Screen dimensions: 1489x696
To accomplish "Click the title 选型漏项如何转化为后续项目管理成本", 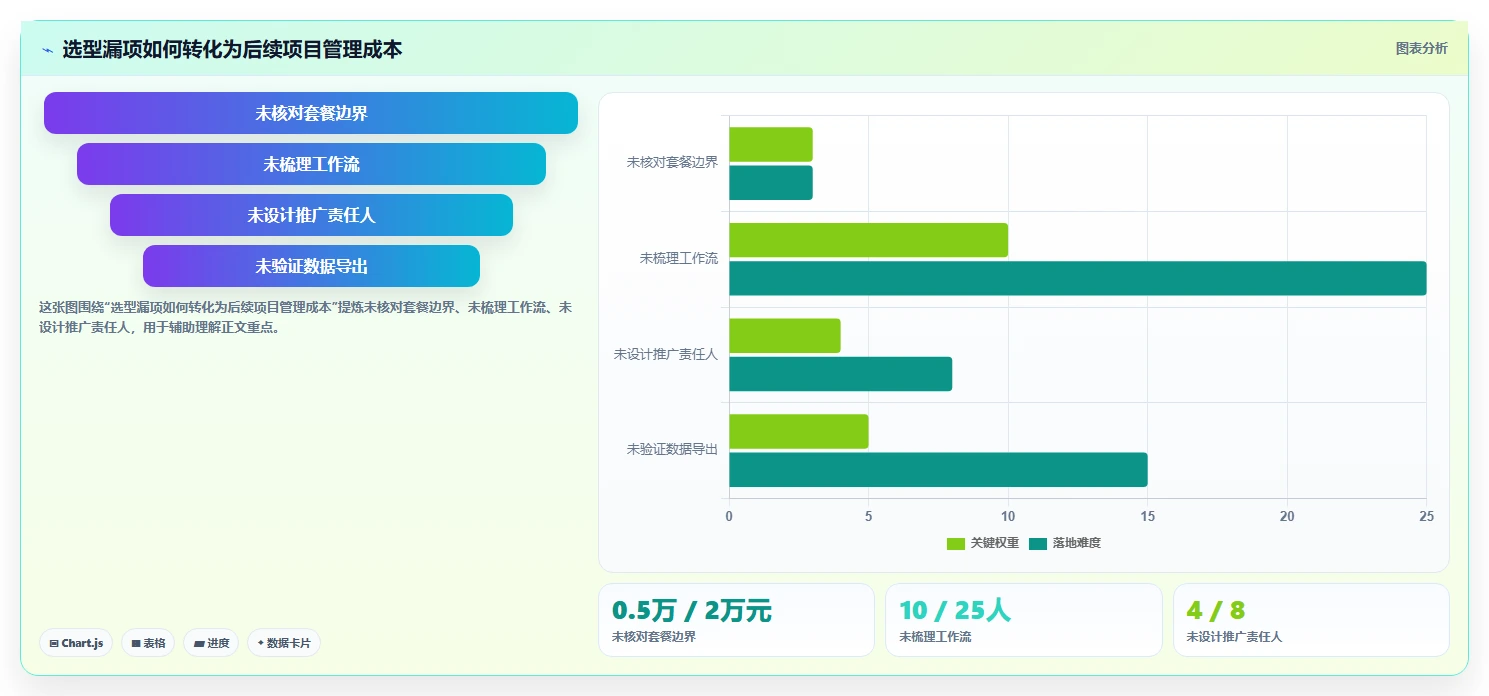I will point(232,49).
